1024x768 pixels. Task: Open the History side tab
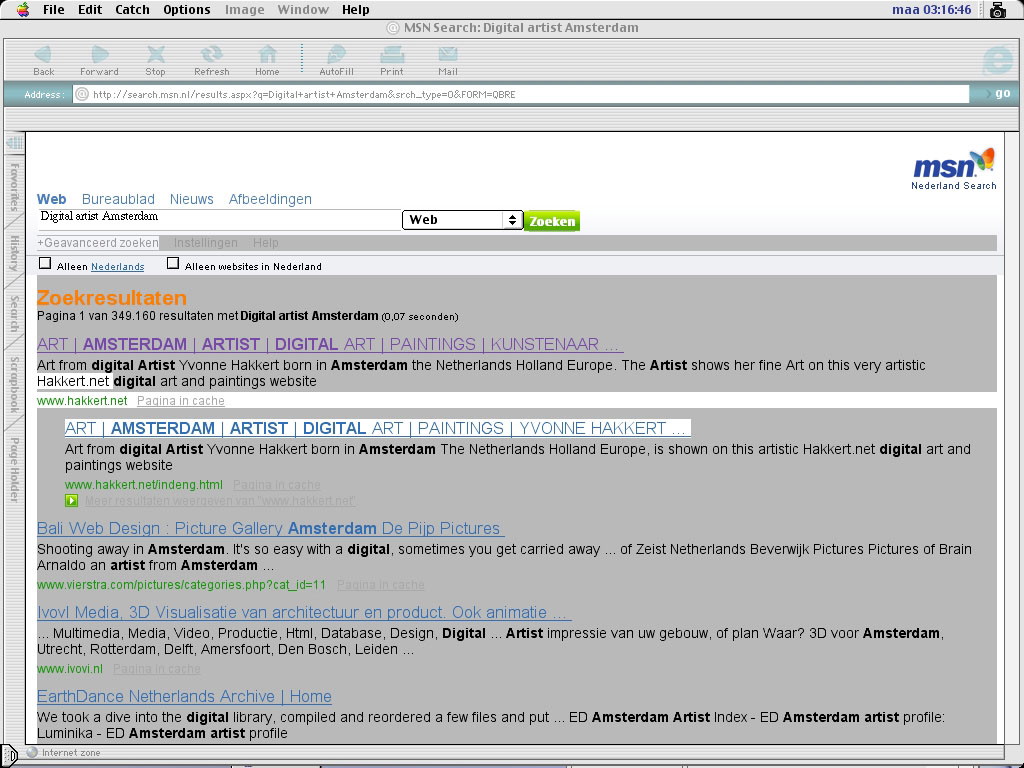tap(14, 254)
